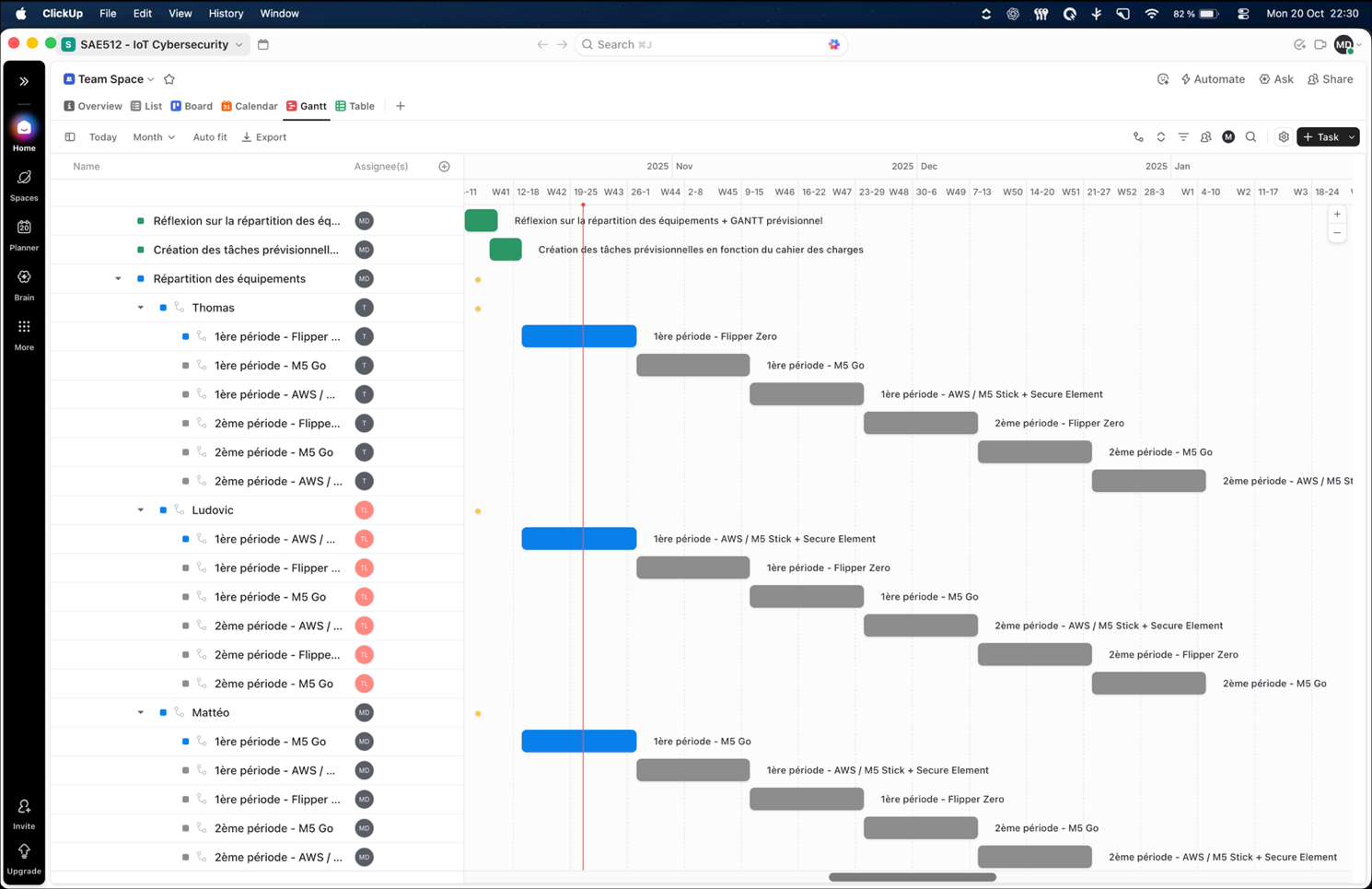Open the History menu in the menu bar
This screenshot has height=889, width=1372.
point(226,13)
